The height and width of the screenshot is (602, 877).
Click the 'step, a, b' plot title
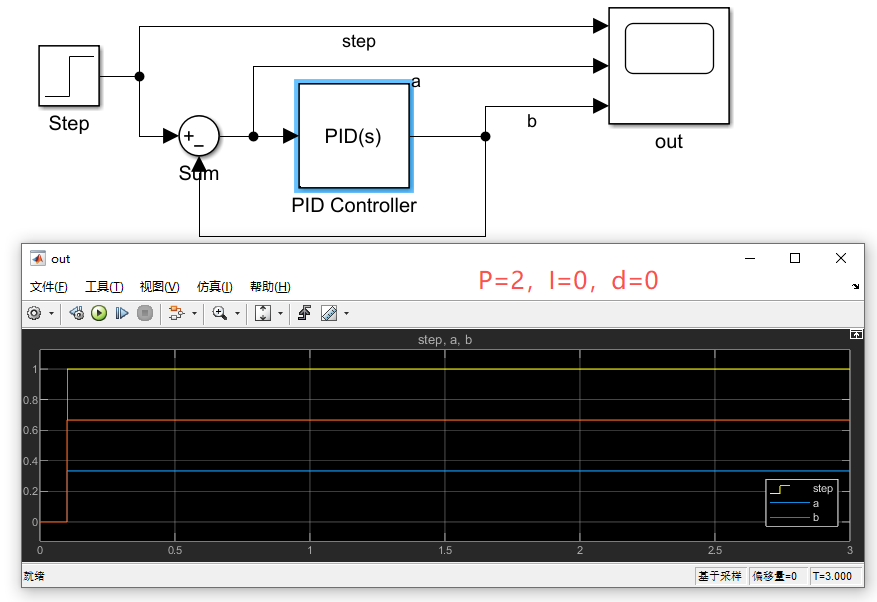click(x=445, y=340)
